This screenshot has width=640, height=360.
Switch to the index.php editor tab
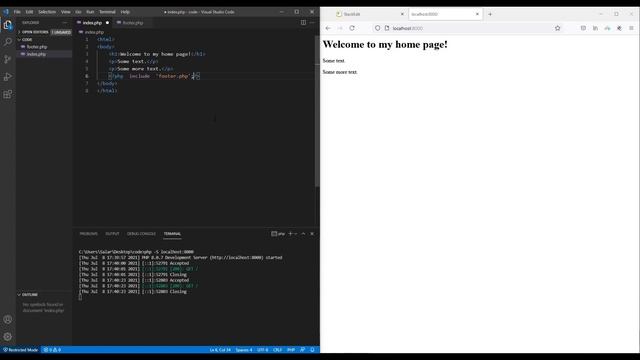(92, 23)
